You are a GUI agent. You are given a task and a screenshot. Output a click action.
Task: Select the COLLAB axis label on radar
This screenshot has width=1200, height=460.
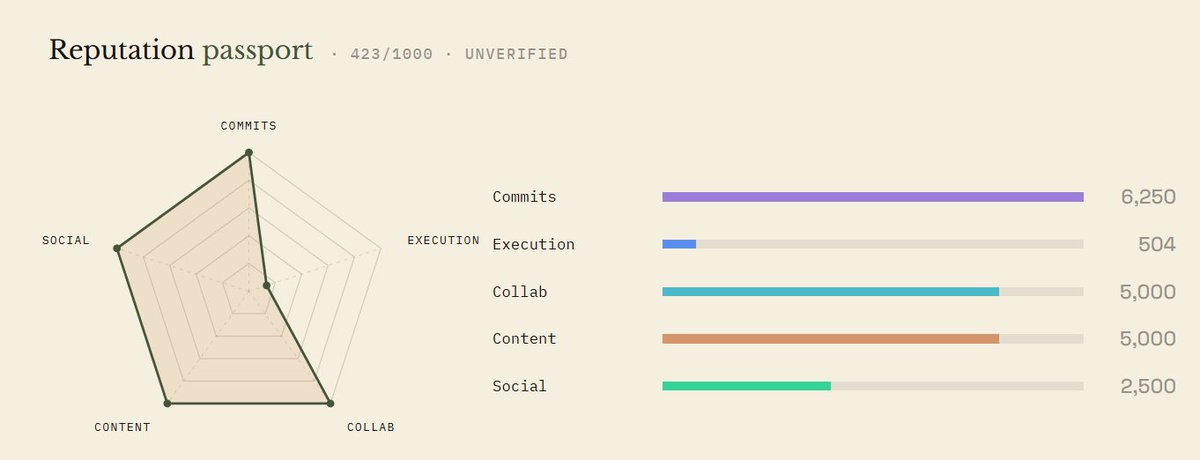coord(371,427)
